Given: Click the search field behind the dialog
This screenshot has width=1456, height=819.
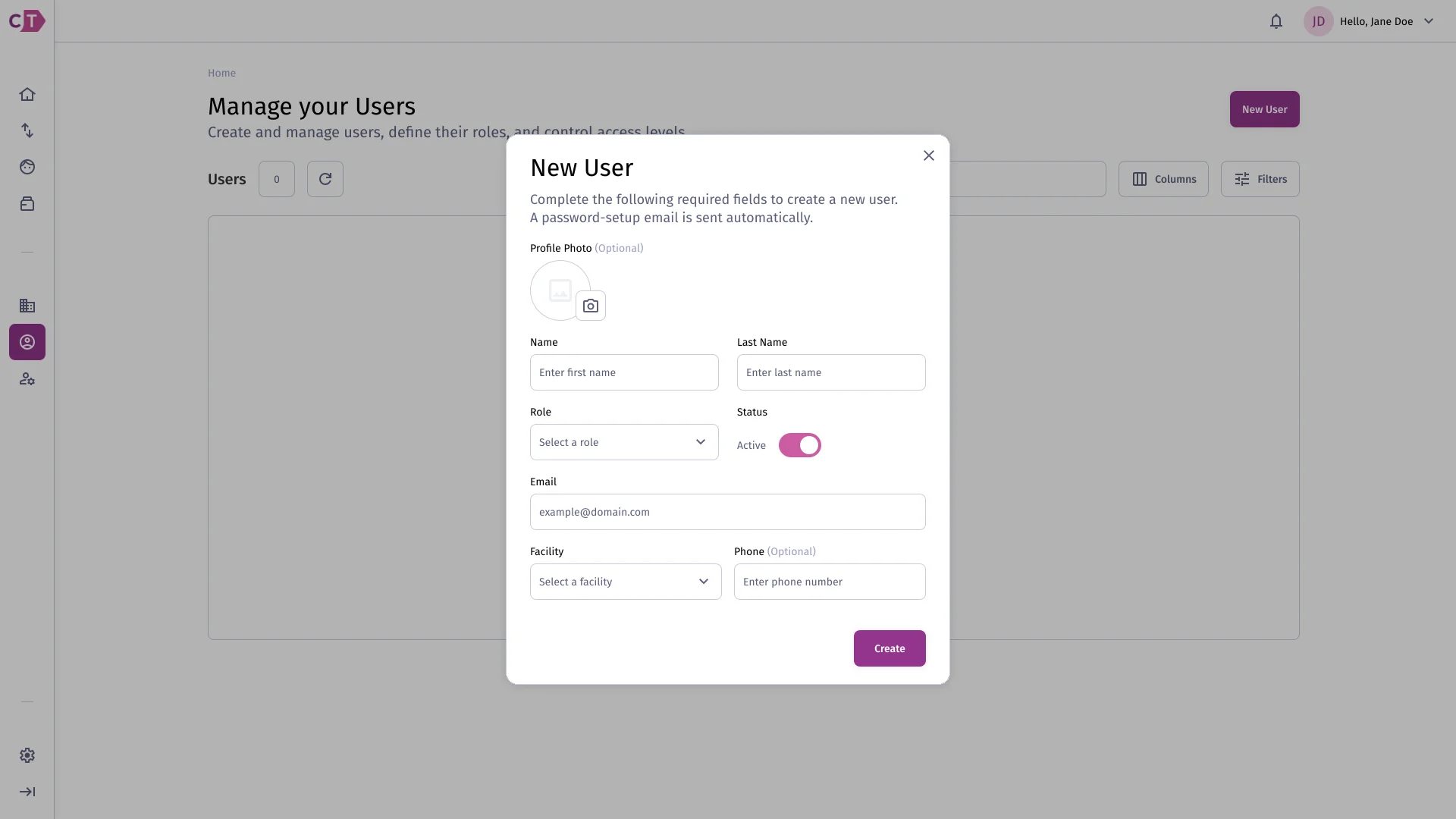Looking at the screenshot, I should (1028, 179).
